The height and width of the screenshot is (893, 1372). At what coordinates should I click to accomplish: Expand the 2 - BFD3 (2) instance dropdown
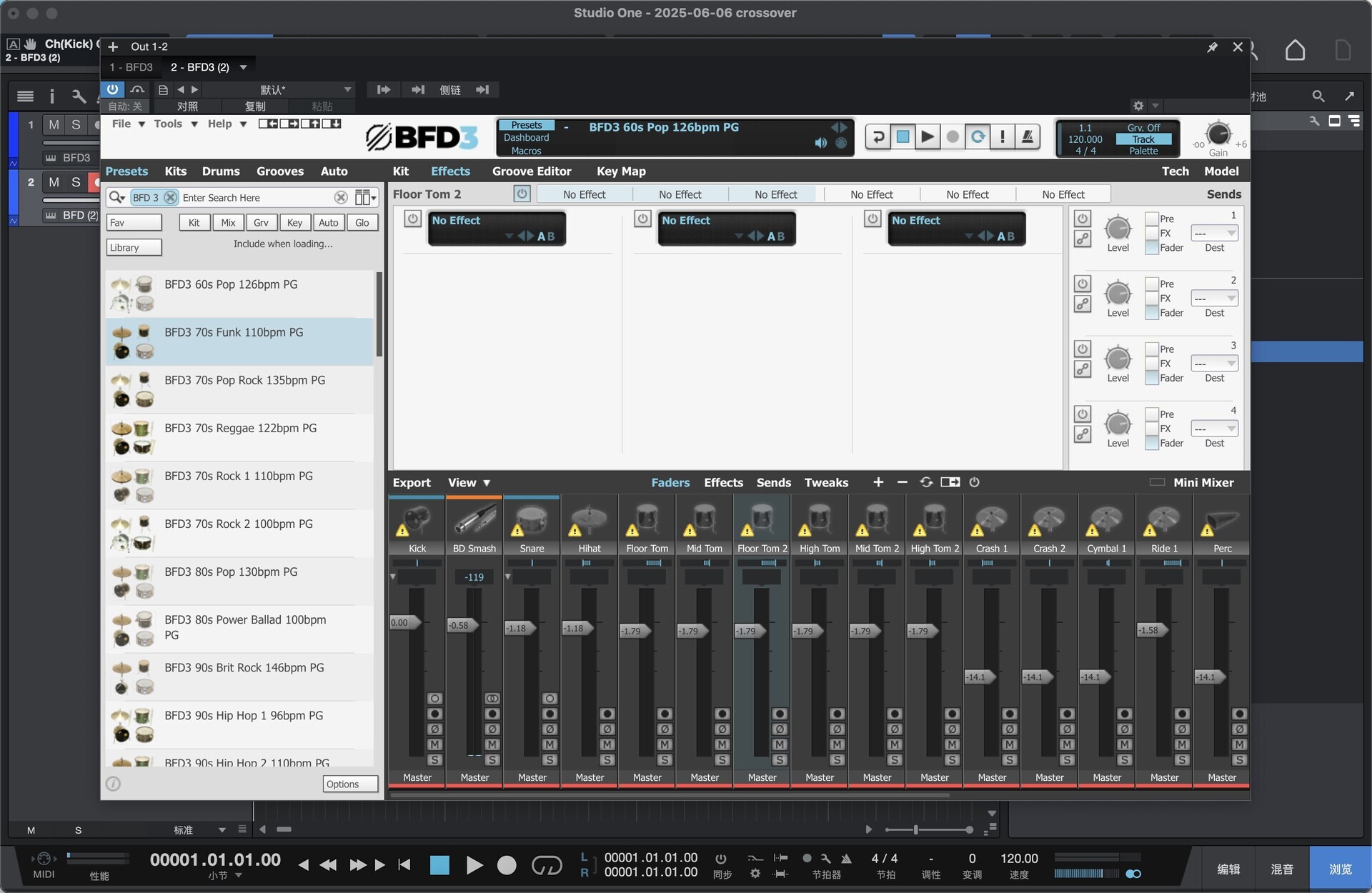point(243,67)
